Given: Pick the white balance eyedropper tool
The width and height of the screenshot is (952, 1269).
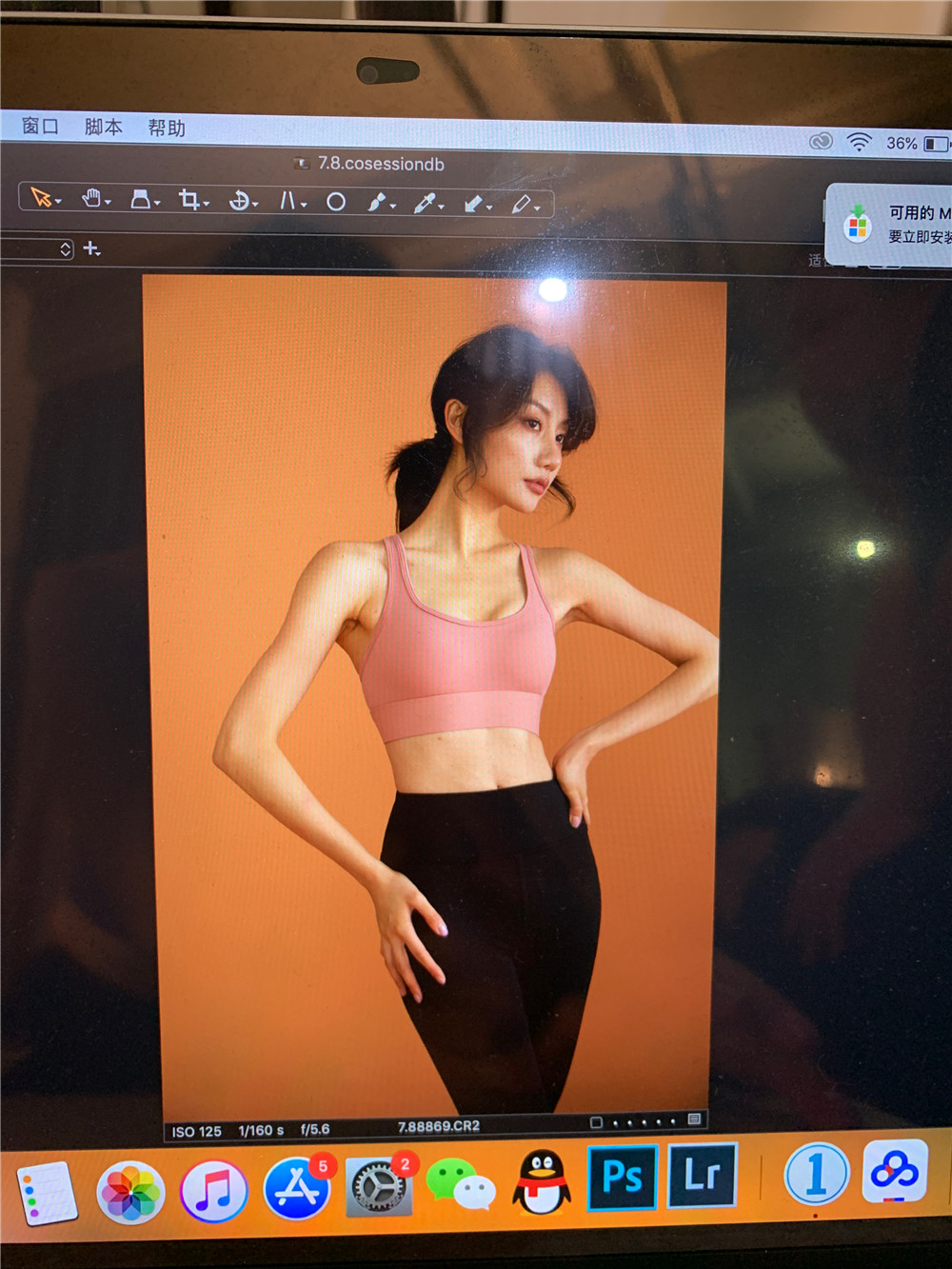Looking at the screenshot, I should [424, 203].
